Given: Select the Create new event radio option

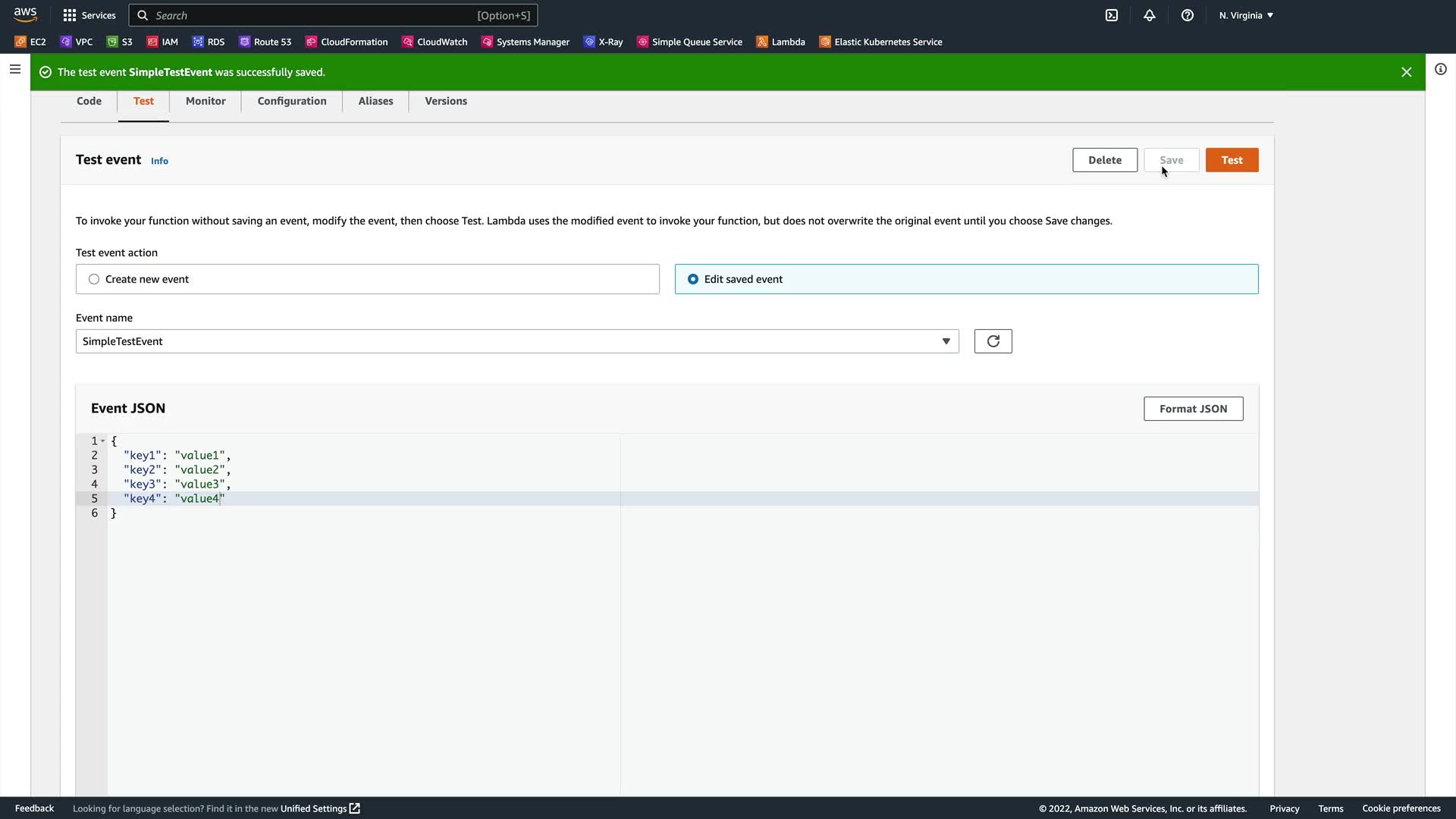Looking at the screenshot, I should (x=94, y=279).
